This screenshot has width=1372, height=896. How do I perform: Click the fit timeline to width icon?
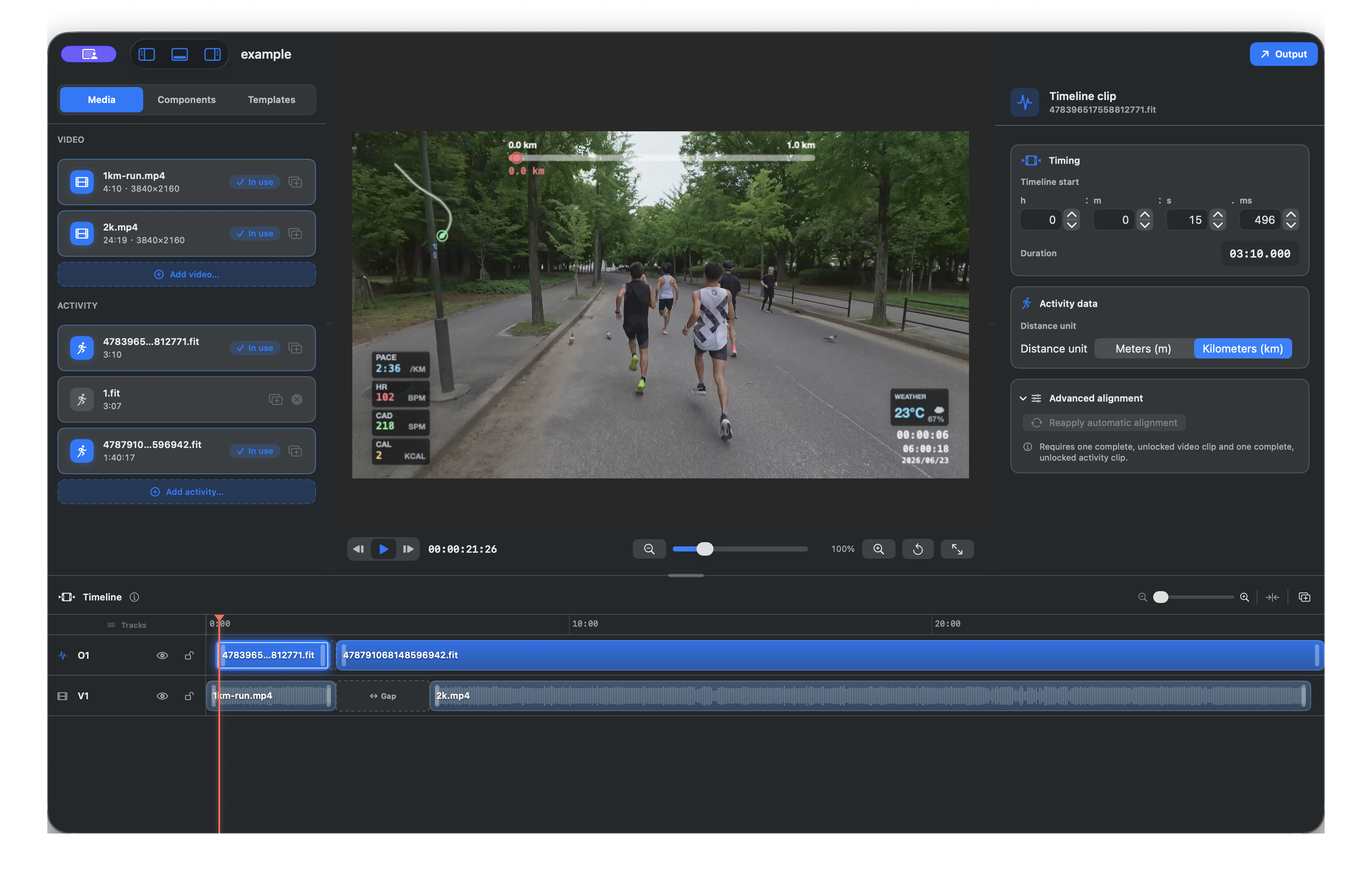1272,597
